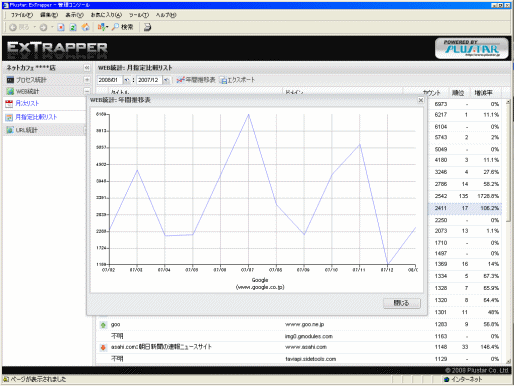Select the faviapi.sidetools.com domain cell
Image resolution: width=514 pixels, height=386 pixels.
coord(310,359)
